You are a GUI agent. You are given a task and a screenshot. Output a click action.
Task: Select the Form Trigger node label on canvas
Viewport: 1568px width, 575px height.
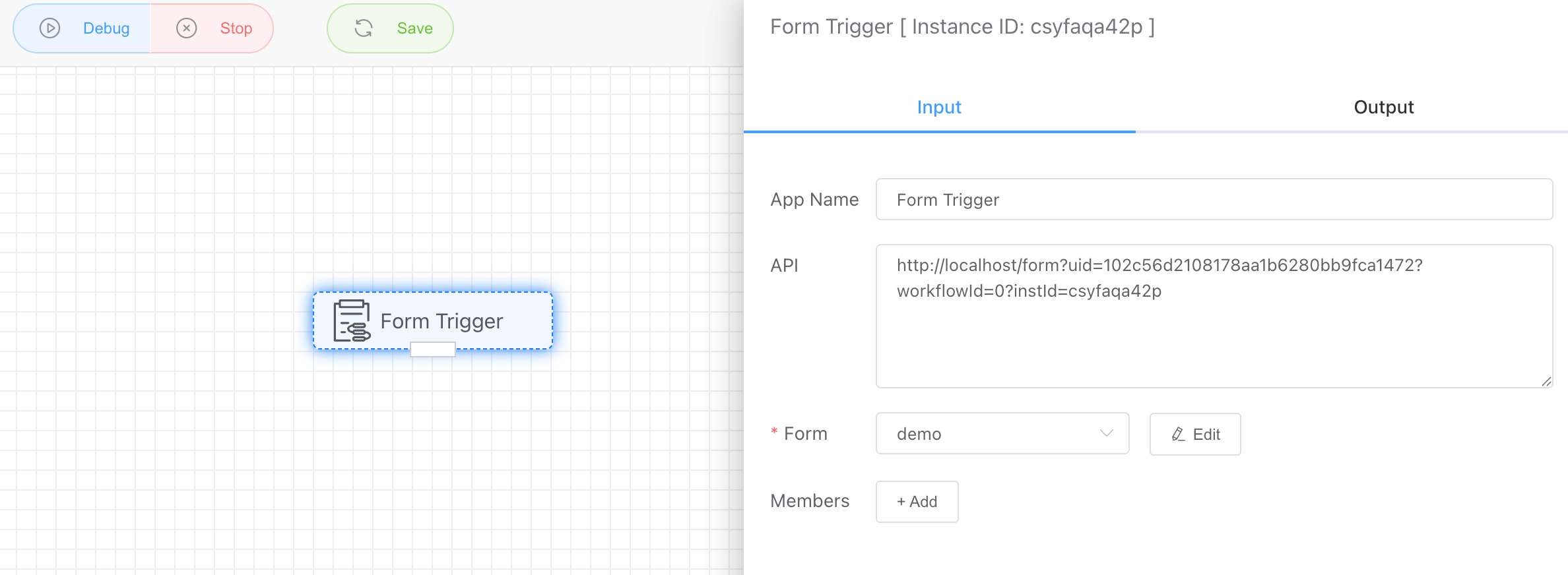[441, 321]
